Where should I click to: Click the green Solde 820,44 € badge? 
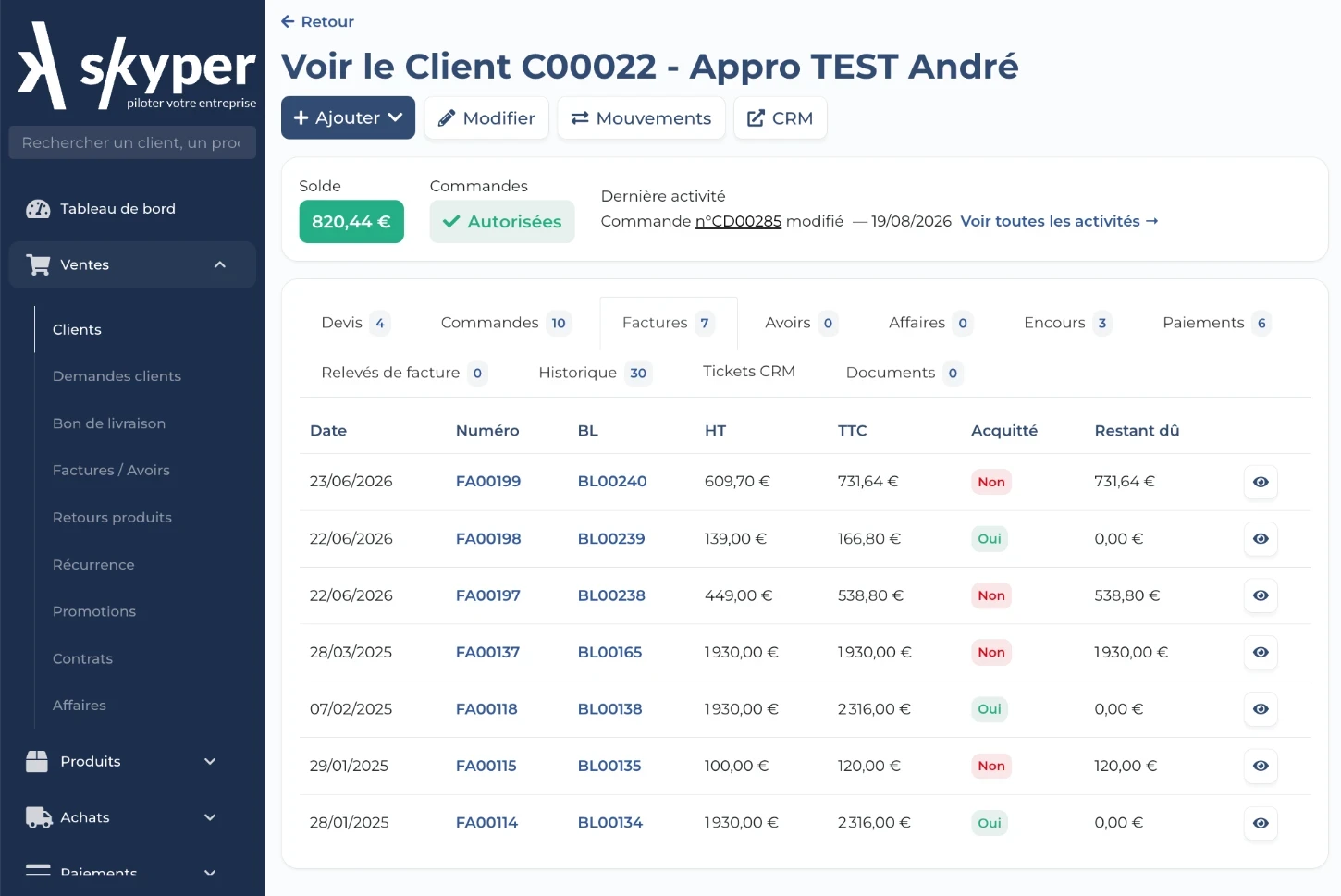click(351, 222)
